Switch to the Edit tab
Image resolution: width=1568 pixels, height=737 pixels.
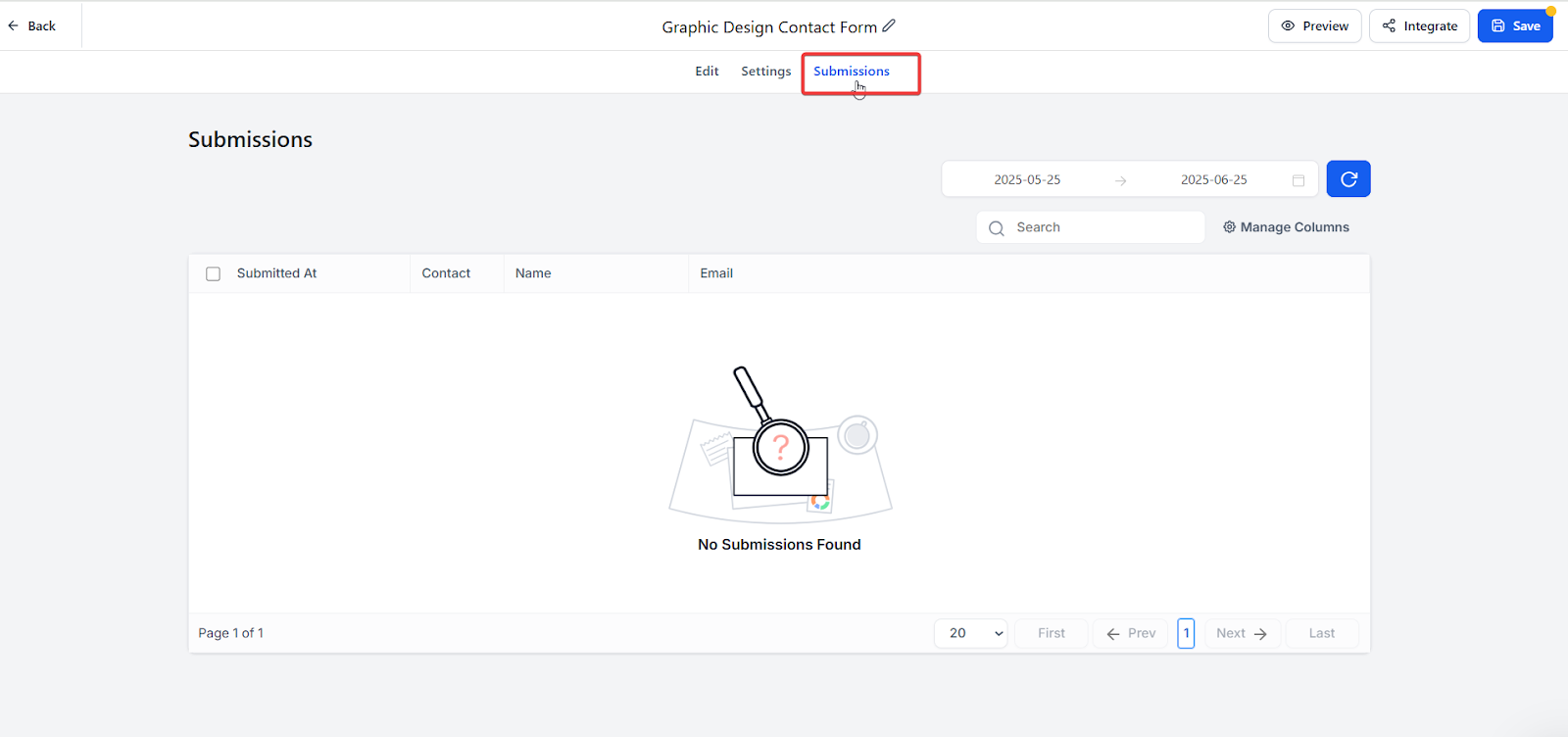[707, 72]
